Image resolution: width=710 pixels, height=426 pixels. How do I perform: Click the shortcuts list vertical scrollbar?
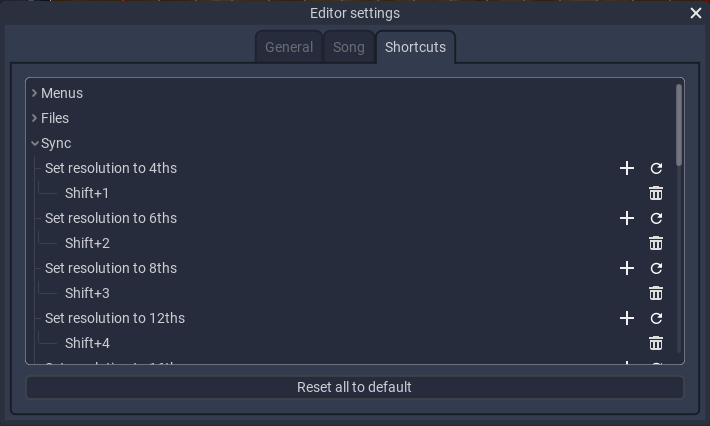coord(679,125)
